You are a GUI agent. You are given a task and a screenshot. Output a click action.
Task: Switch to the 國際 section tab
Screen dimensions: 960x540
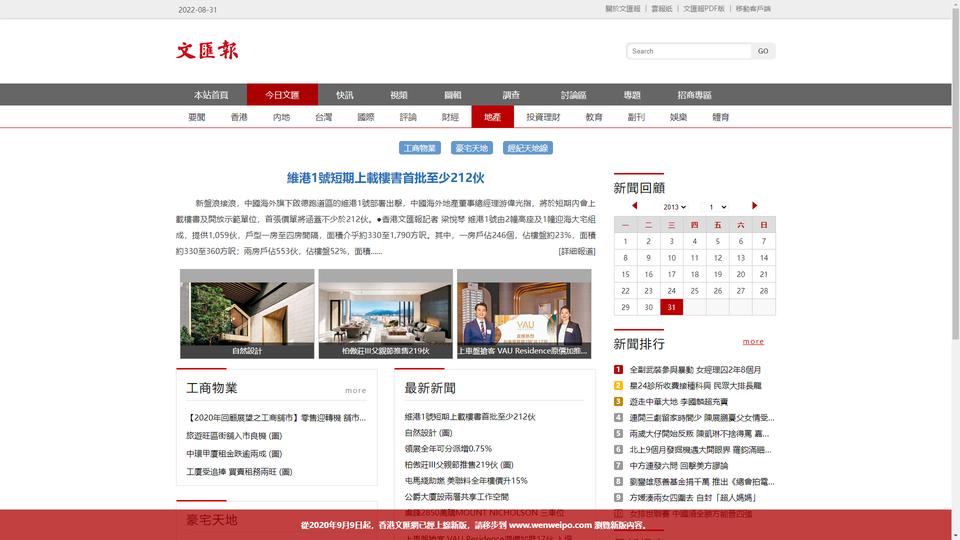[366, 117]
